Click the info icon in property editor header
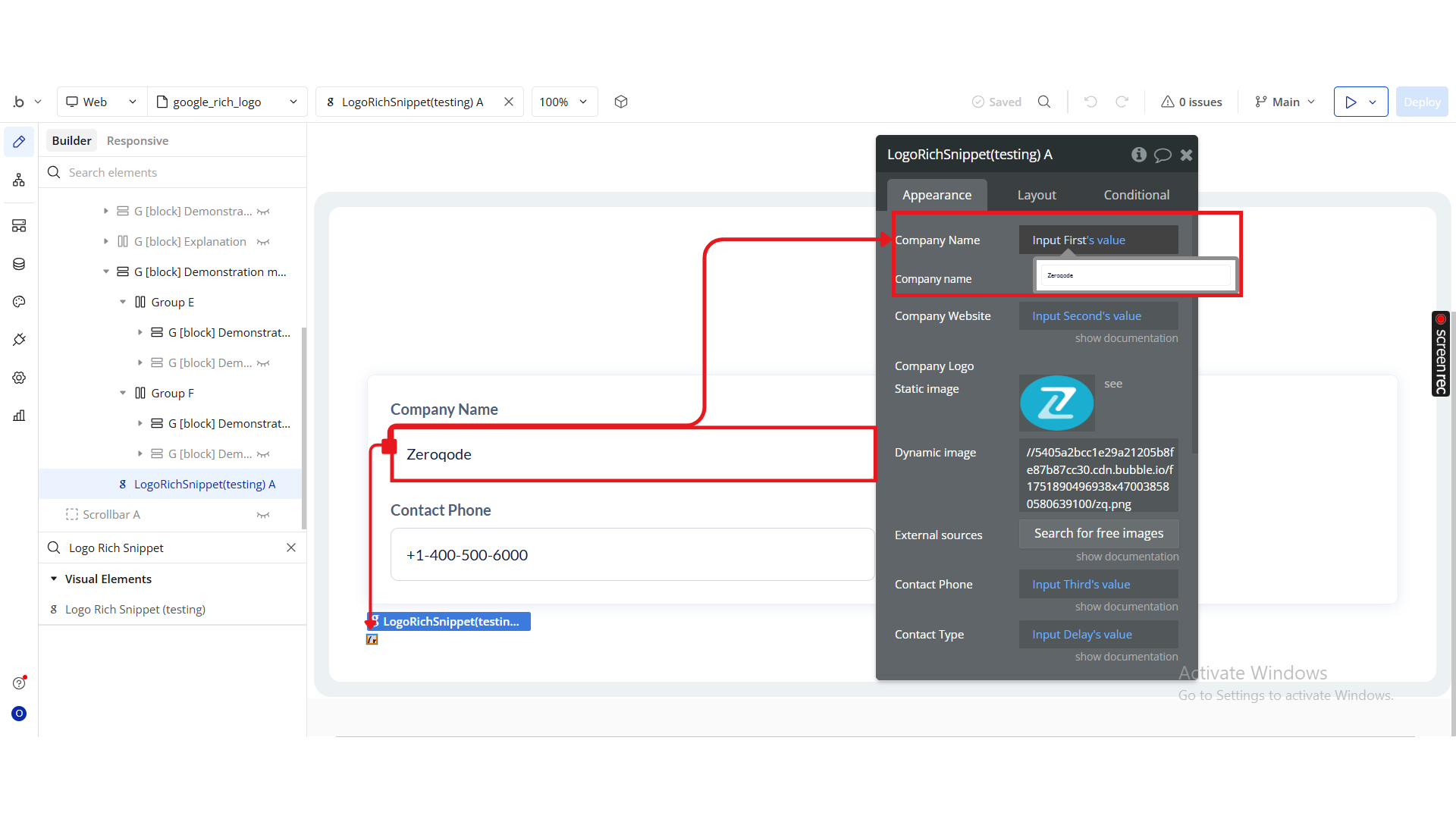Image resolution: width=1456 pixels, height=819 pixels. (1139, 155)
